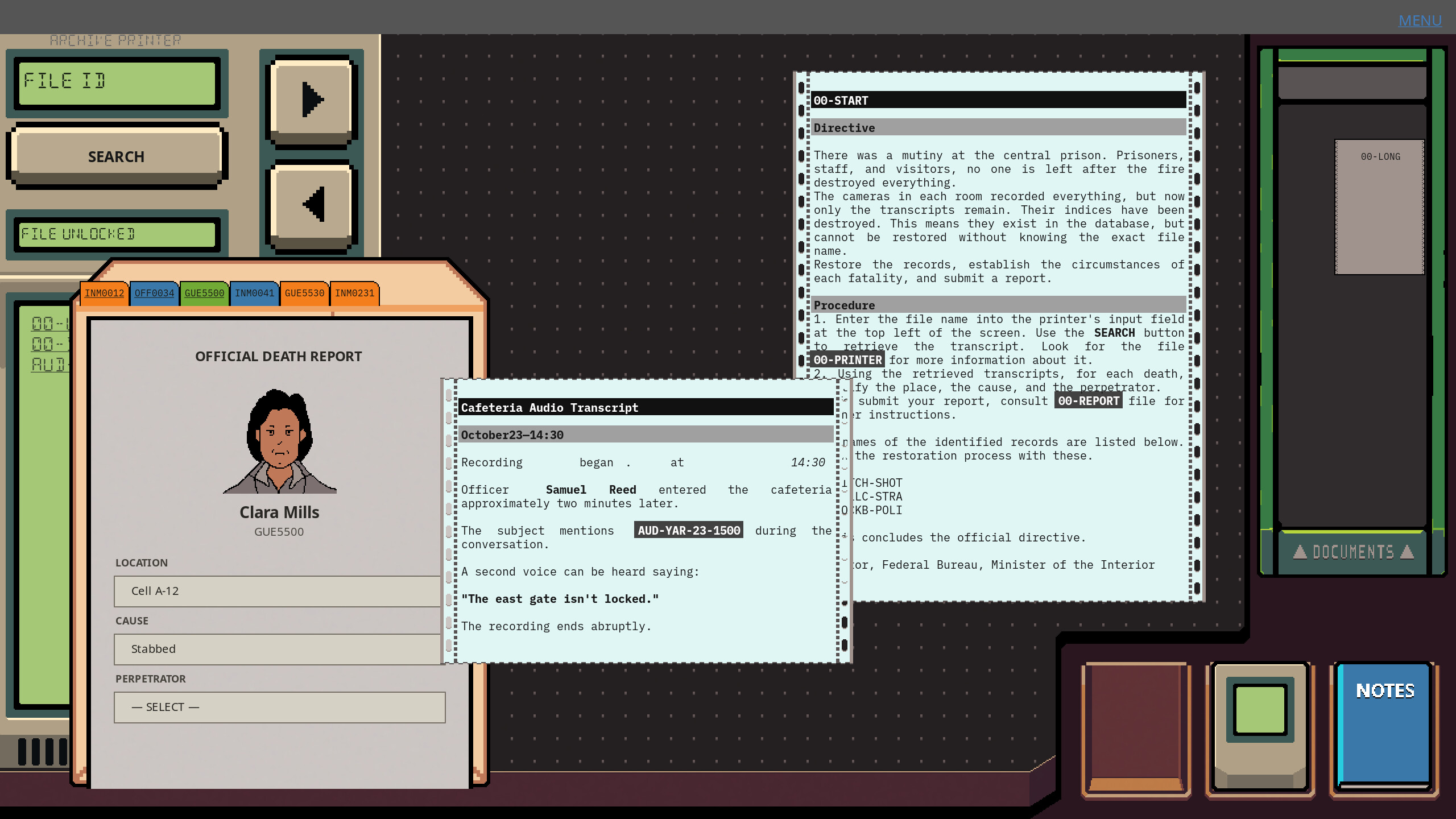
Task: Expand the DOCUMENTS drawer handle
Action: (1353, 552)
